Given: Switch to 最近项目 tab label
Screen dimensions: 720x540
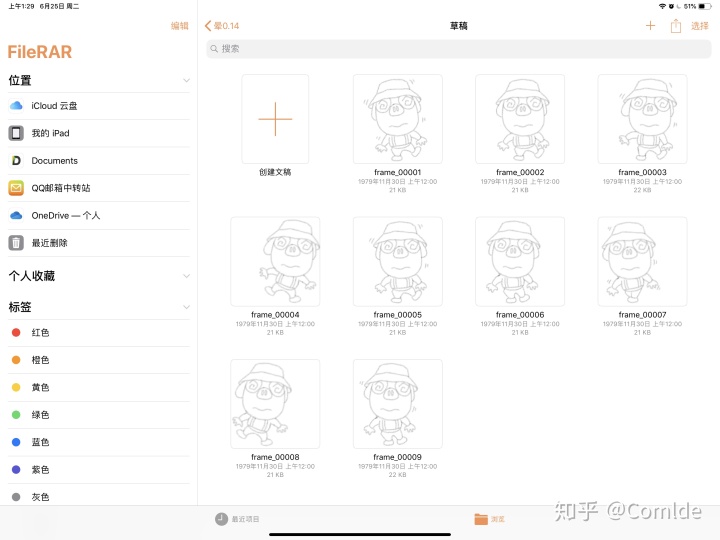Looking at the screenshot, I should click(245, 519).
